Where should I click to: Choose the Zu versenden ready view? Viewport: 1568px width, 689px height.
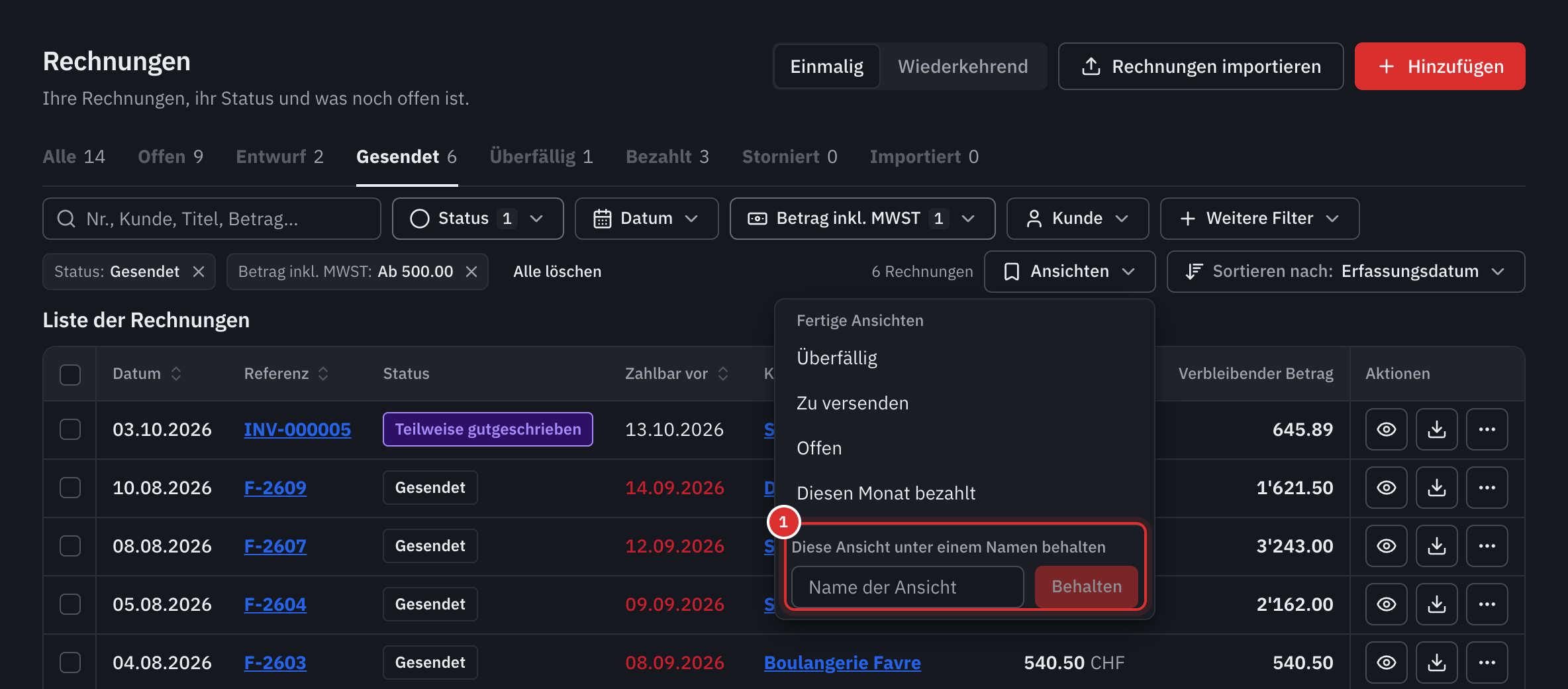pyautogui.click(x=964, y=403)
